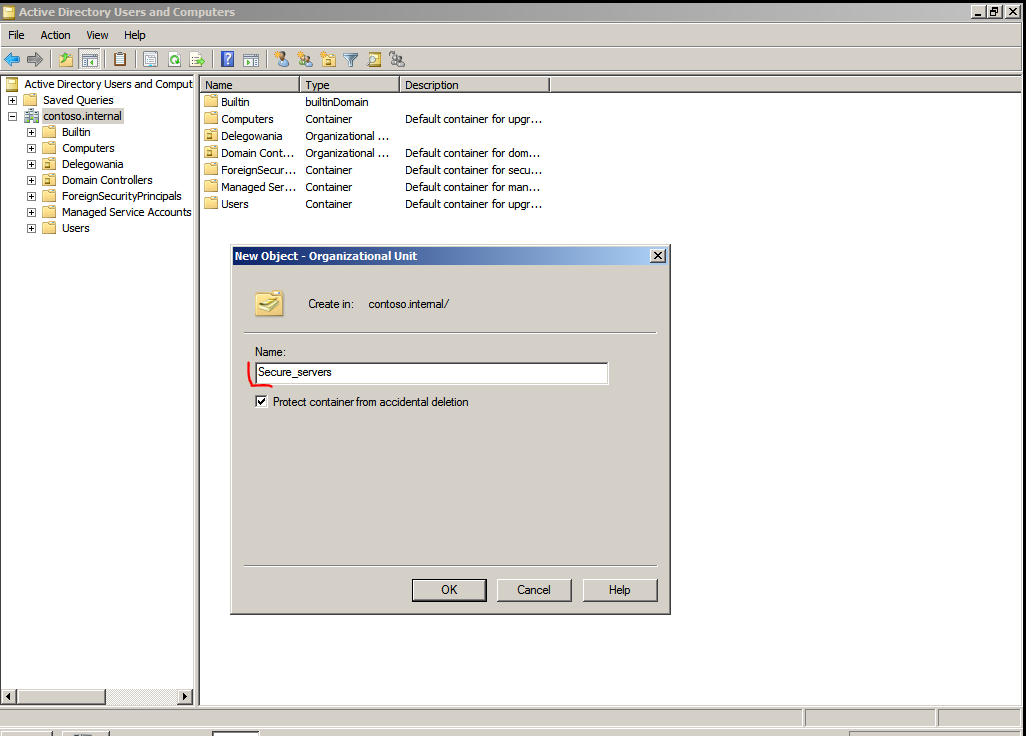Screen dimensions: 1026x736
Task: Click the organizational unit icon in dialog
Action: [x=270, y=304]
